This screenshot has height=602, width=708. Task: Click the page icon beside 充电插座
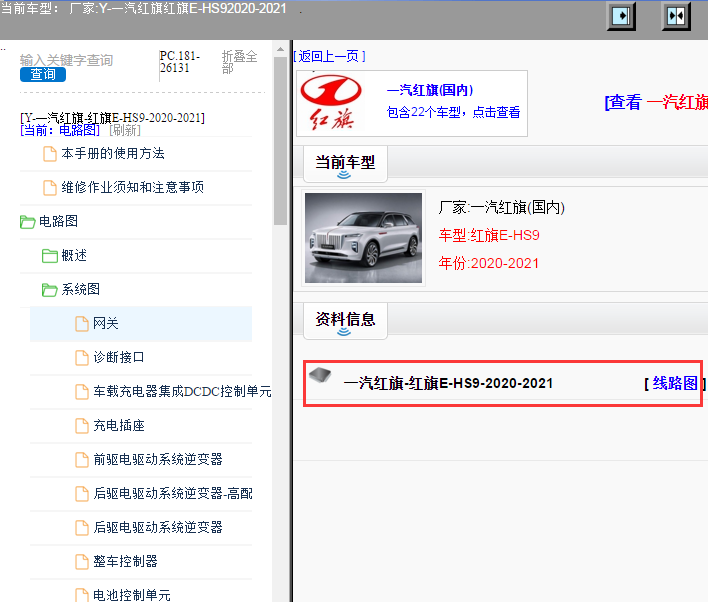pos(82,425)
